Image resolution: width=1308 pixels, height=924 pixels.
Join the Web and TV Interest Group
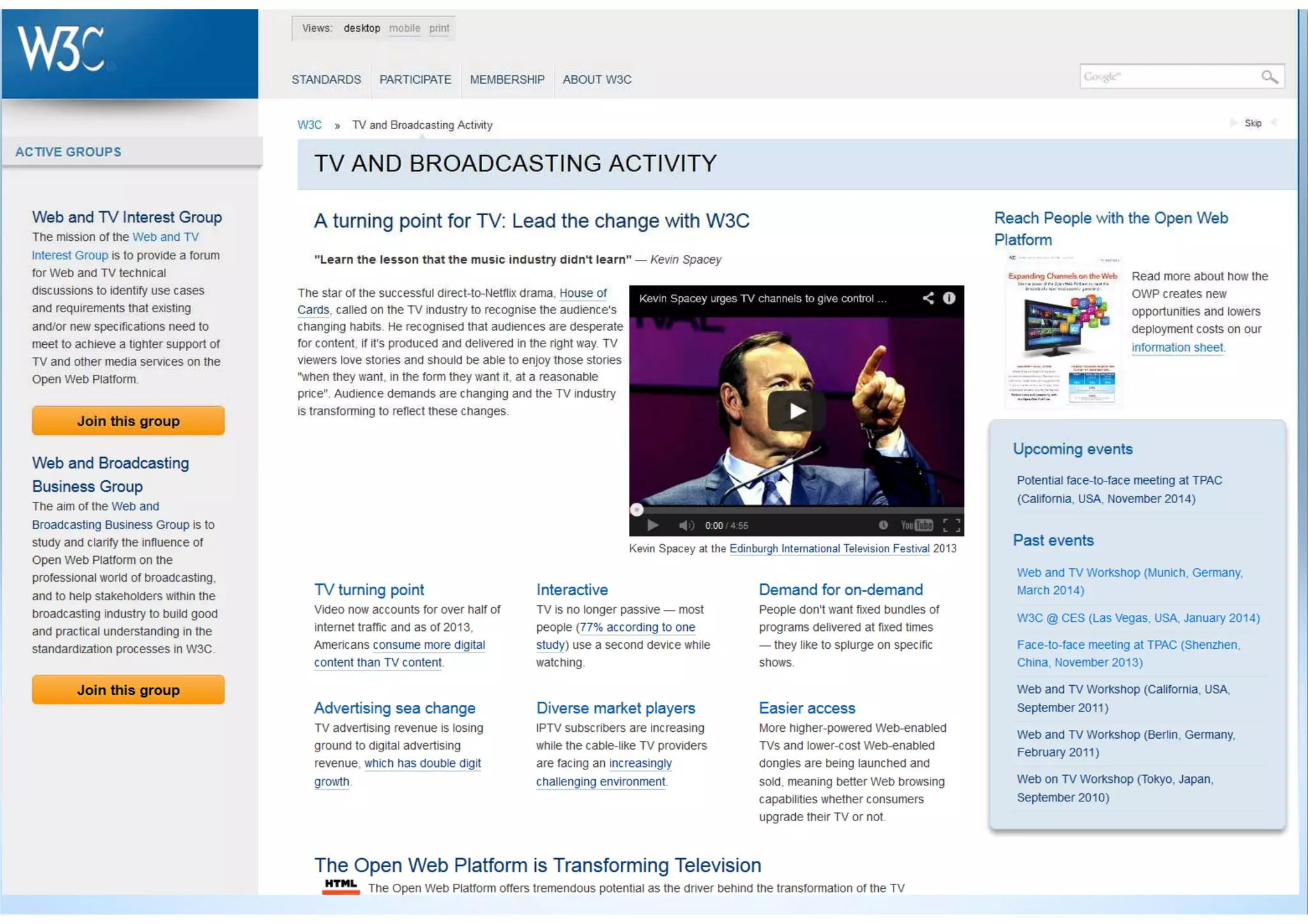(128, 421)
